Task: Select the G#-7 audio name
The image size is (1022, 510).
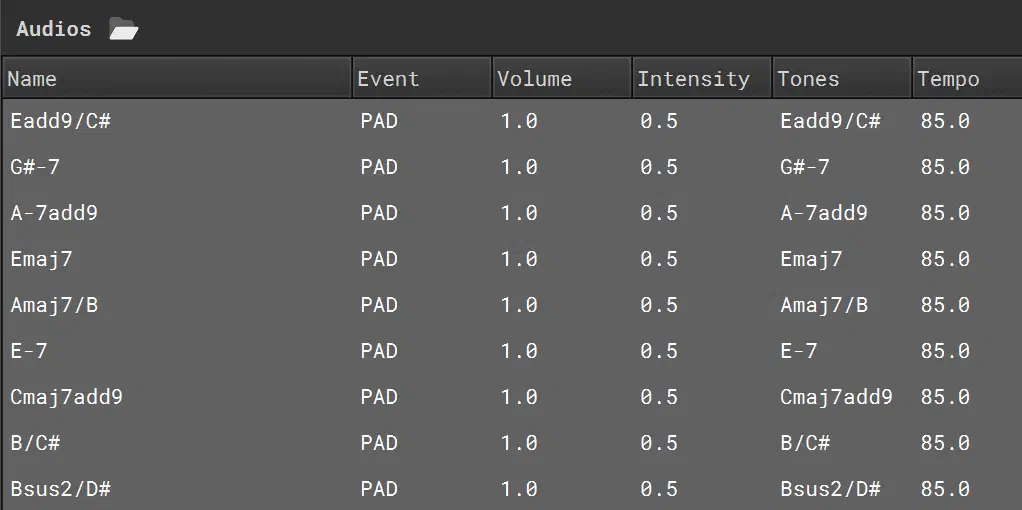Action: (x=35, y=167)
